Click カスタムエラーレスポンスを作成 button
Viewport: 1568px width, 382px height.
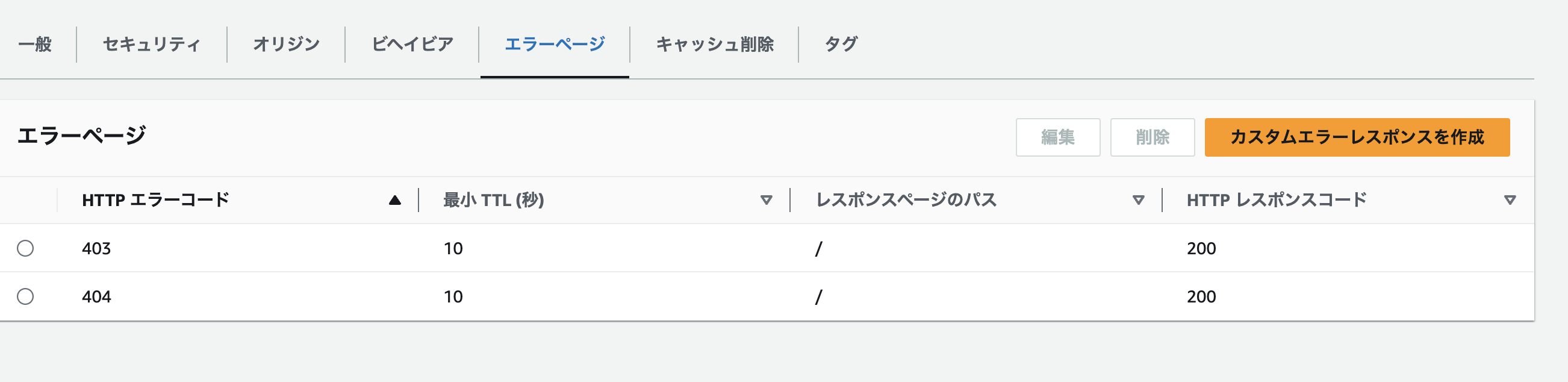pyautogui.click(x=1357, y=137)
